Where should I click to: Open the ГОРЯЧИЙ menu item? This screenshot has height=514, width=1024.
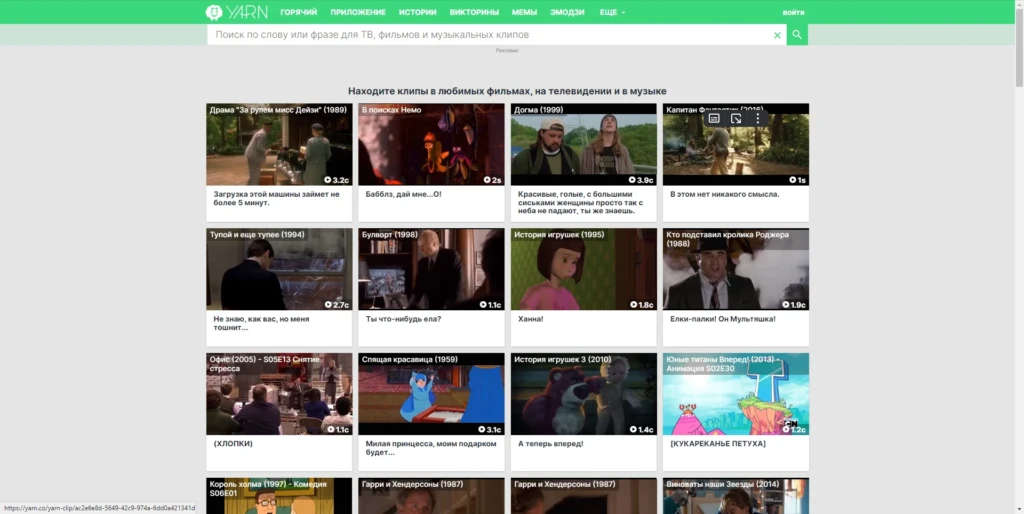tap(298, 12)
